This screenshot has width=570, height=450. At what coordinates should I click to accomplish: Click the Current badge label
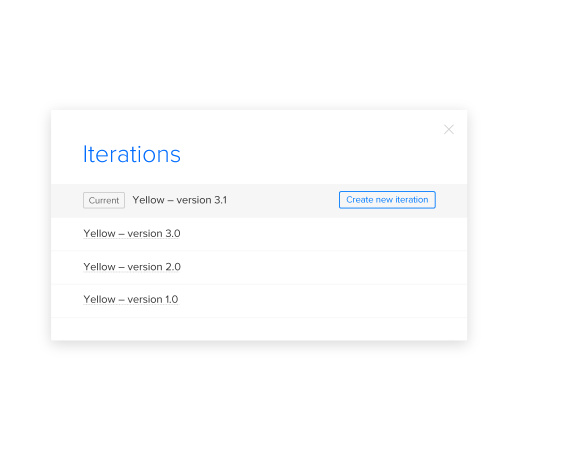(104, 200)
